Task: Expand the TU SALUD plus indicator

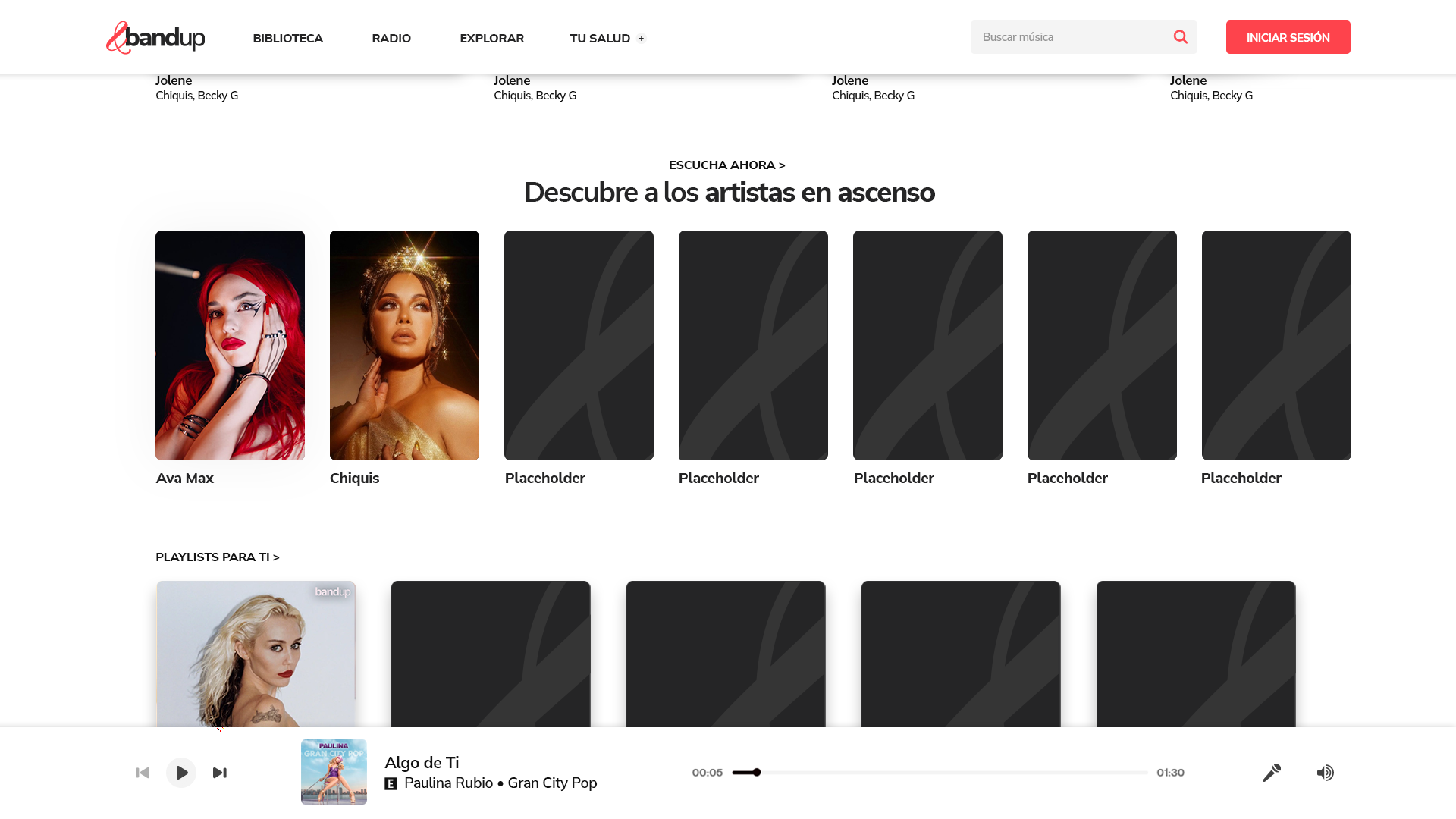Action: tap(642, 39)
